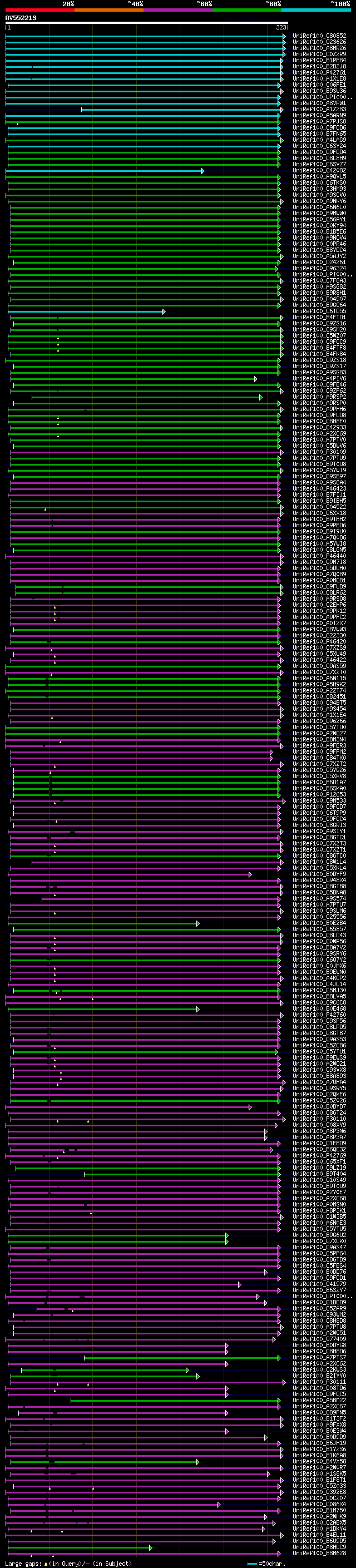Viewport: 356px width, 1568px height.
Task: Click label UniRef100_A9NKY6
Action: [x=319, y=201]
